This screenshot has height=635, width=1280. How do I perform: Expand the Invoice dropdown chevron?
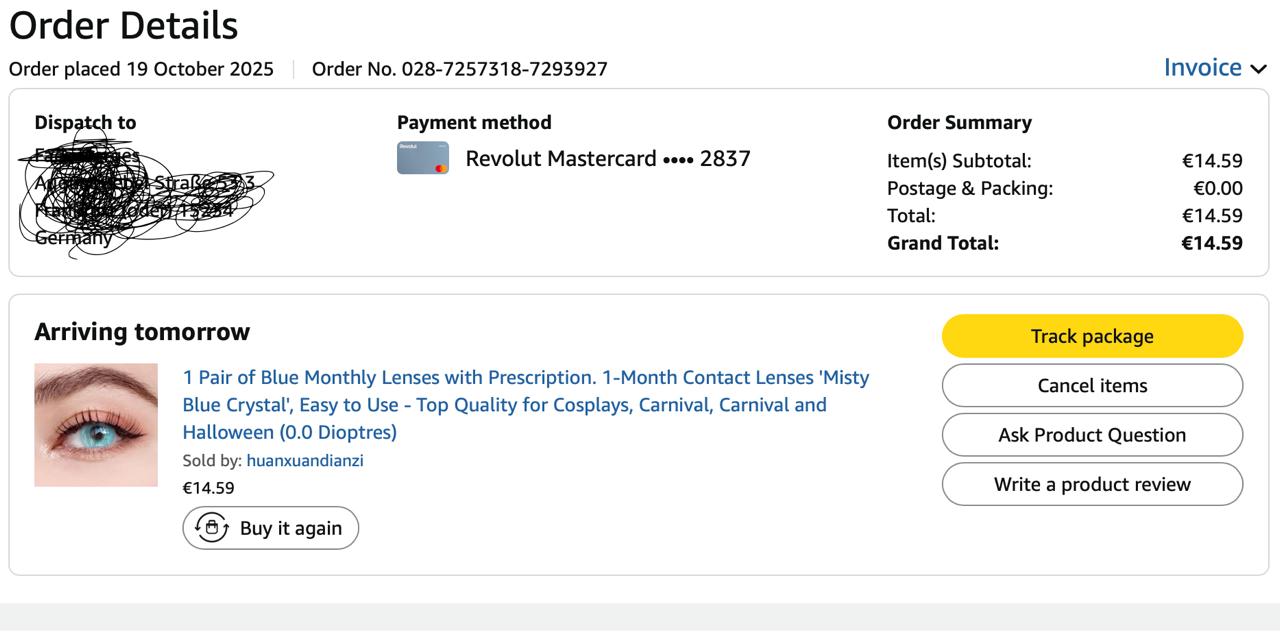click(1259, 69)
